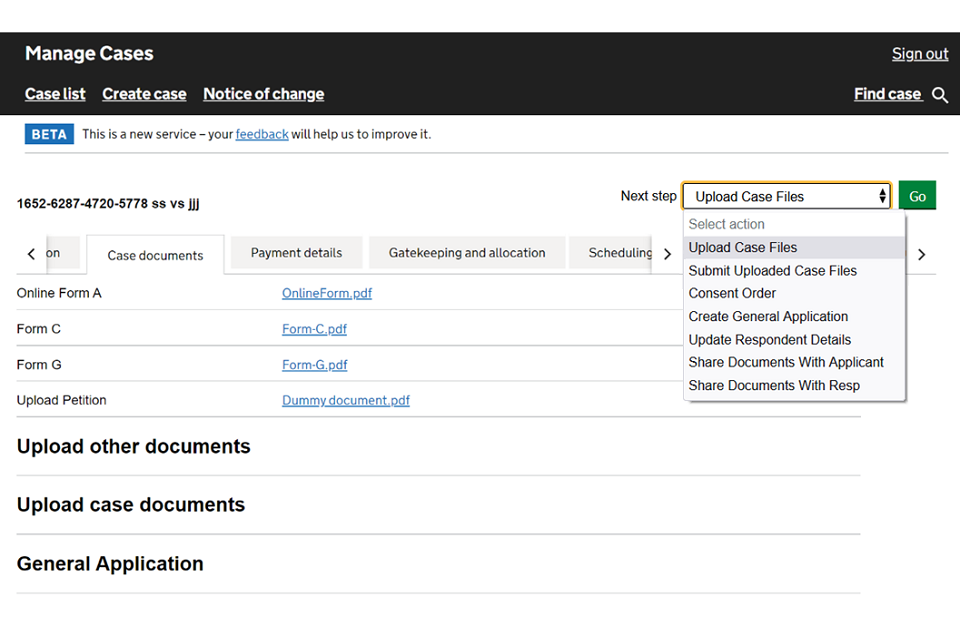
Task: Open the Gatekeeping and allocation tab
Action: 467,253
